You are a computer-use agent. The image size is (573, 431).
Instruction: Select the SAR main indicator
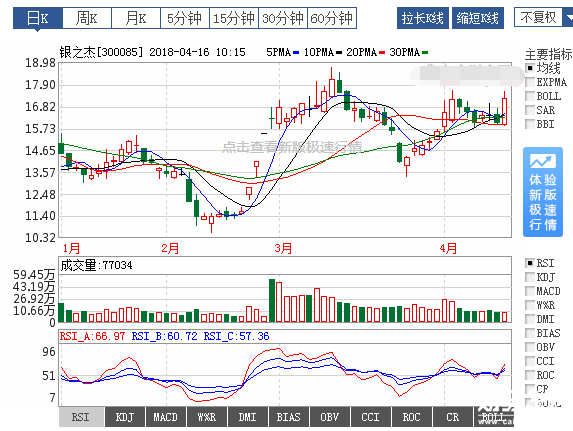530,110
